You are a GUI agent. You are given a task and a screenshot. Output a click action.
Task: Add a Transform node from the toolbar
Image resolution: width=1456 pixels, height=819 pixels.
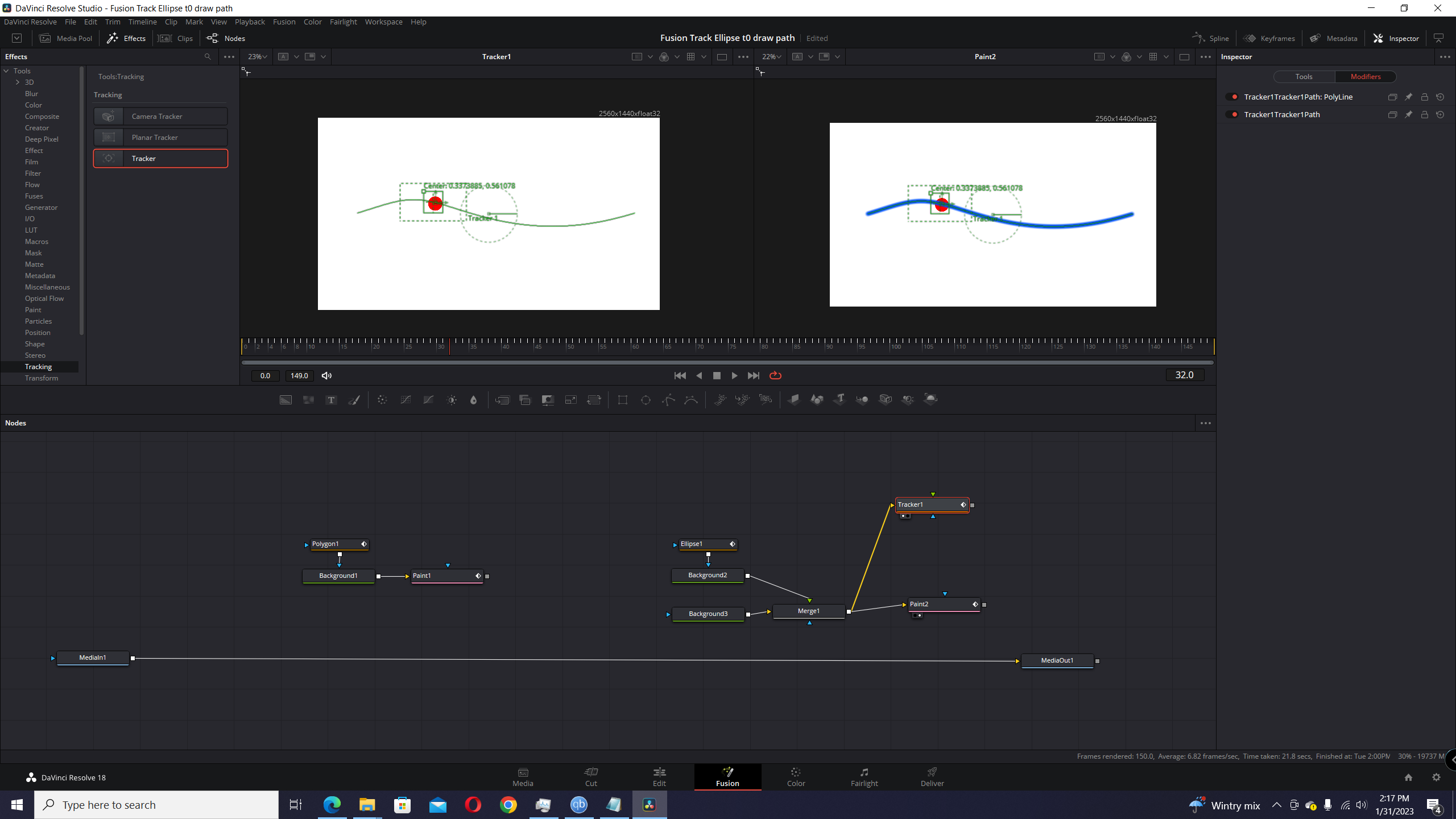pos(594,400)
